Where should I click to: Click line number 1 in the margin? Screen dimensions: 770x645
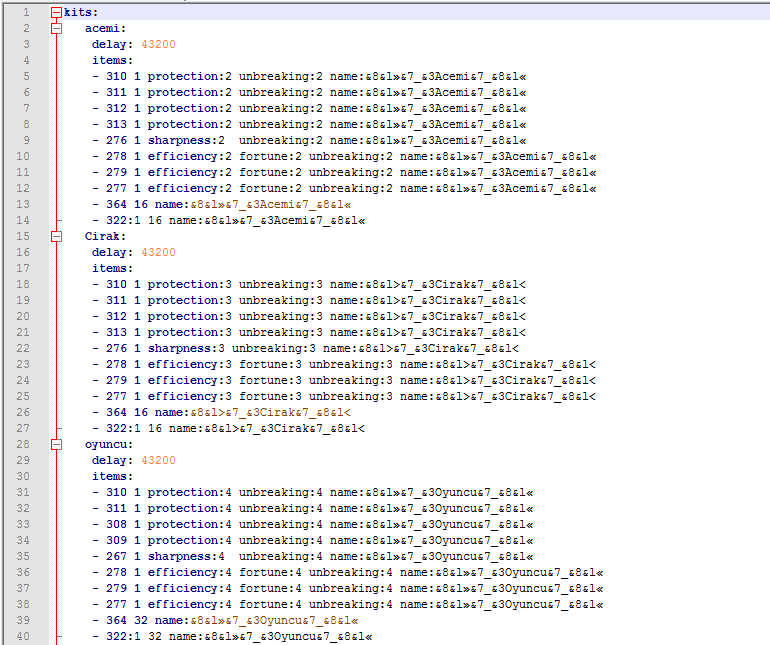pos(26,12)
